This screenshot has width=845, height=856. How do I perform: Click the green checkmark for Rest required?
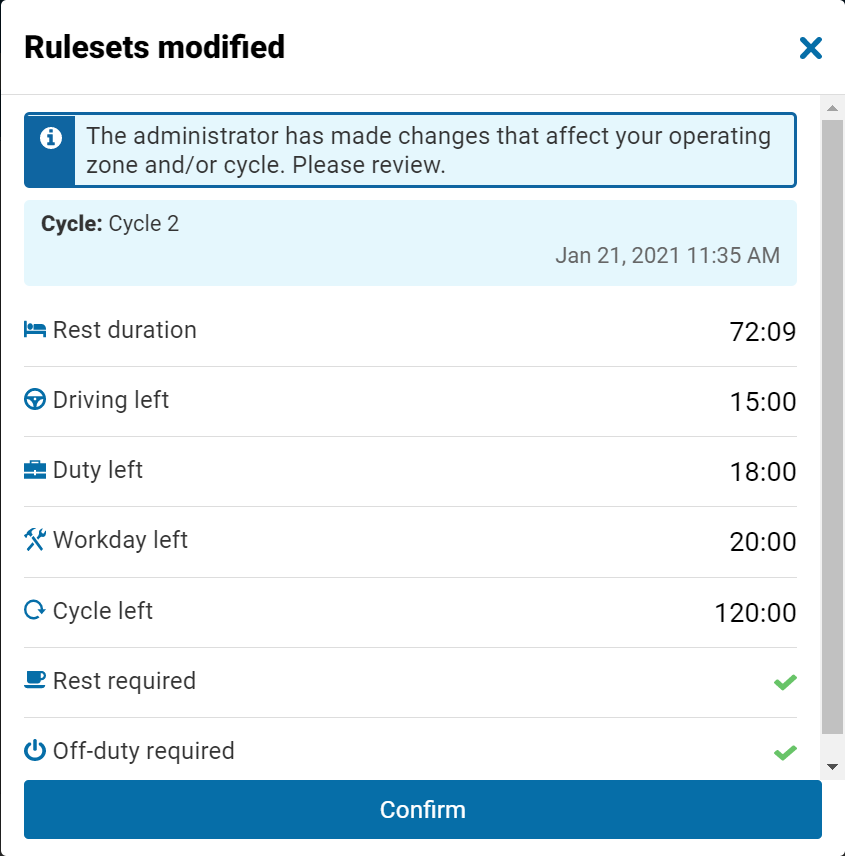click(x=785, y=682)
